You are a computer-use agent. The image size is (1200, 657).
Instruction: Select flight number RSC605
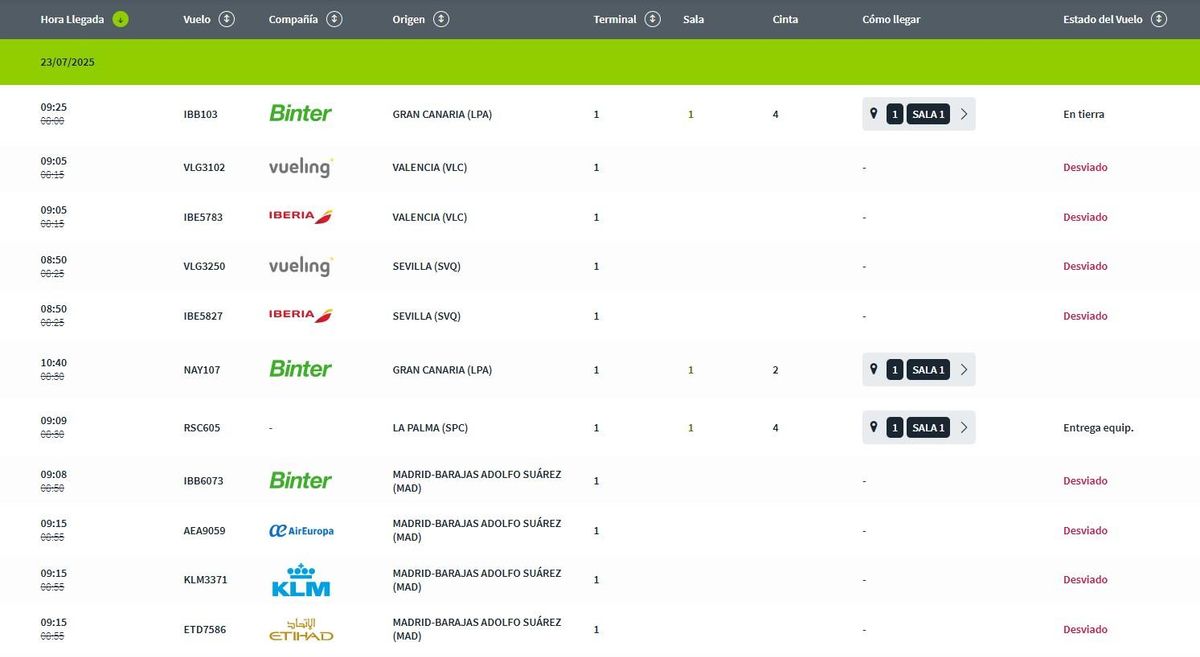click(202, 428)
